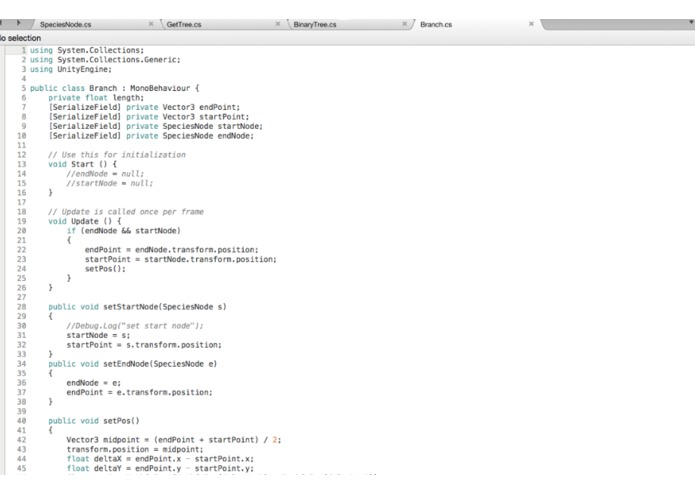Click 'startPoint = s.transform.position;' line
This screenshot has width=695, height=494.
click(x=144, y=345)
